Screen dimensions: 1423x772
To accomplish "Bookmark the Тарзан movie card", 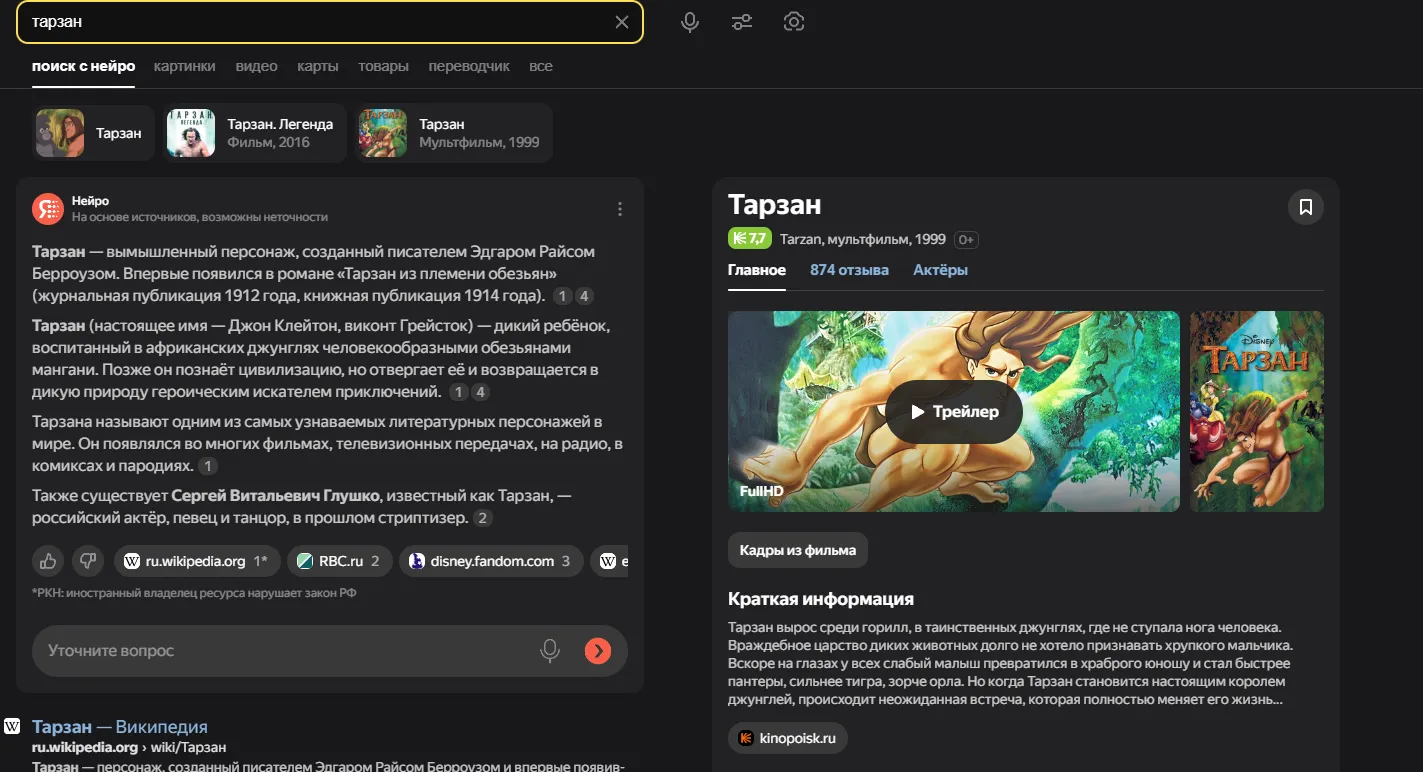I will [x=1305, y=207].
